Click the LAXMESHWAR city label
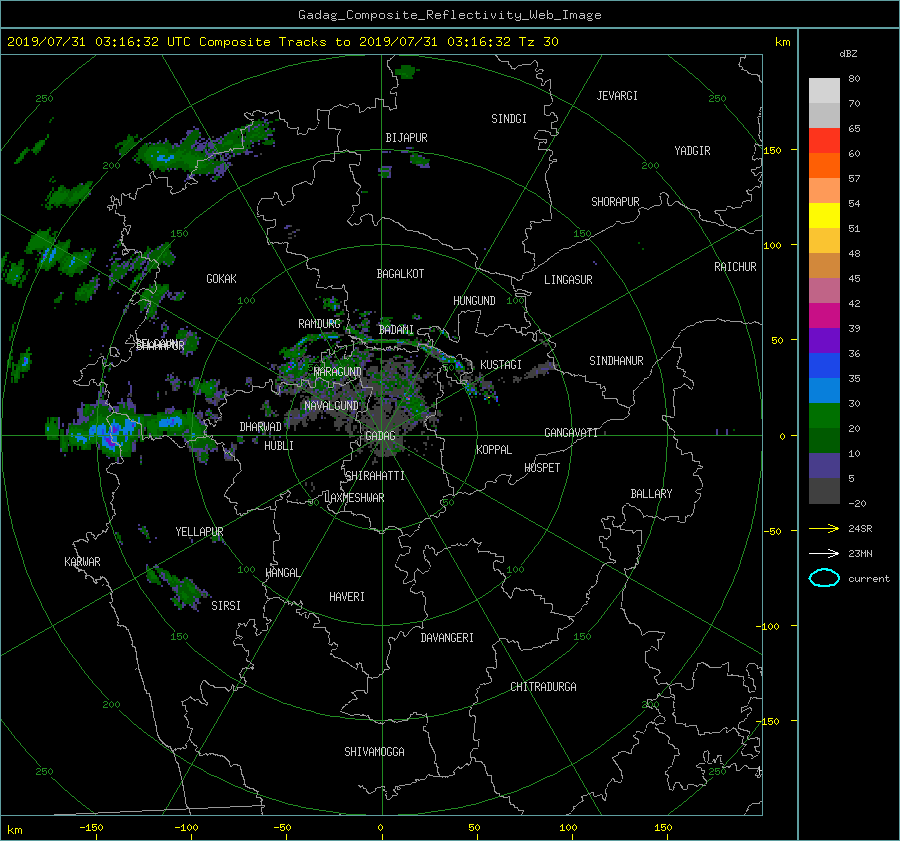This screenshot has height=841, width=900. tap(354, 498)
